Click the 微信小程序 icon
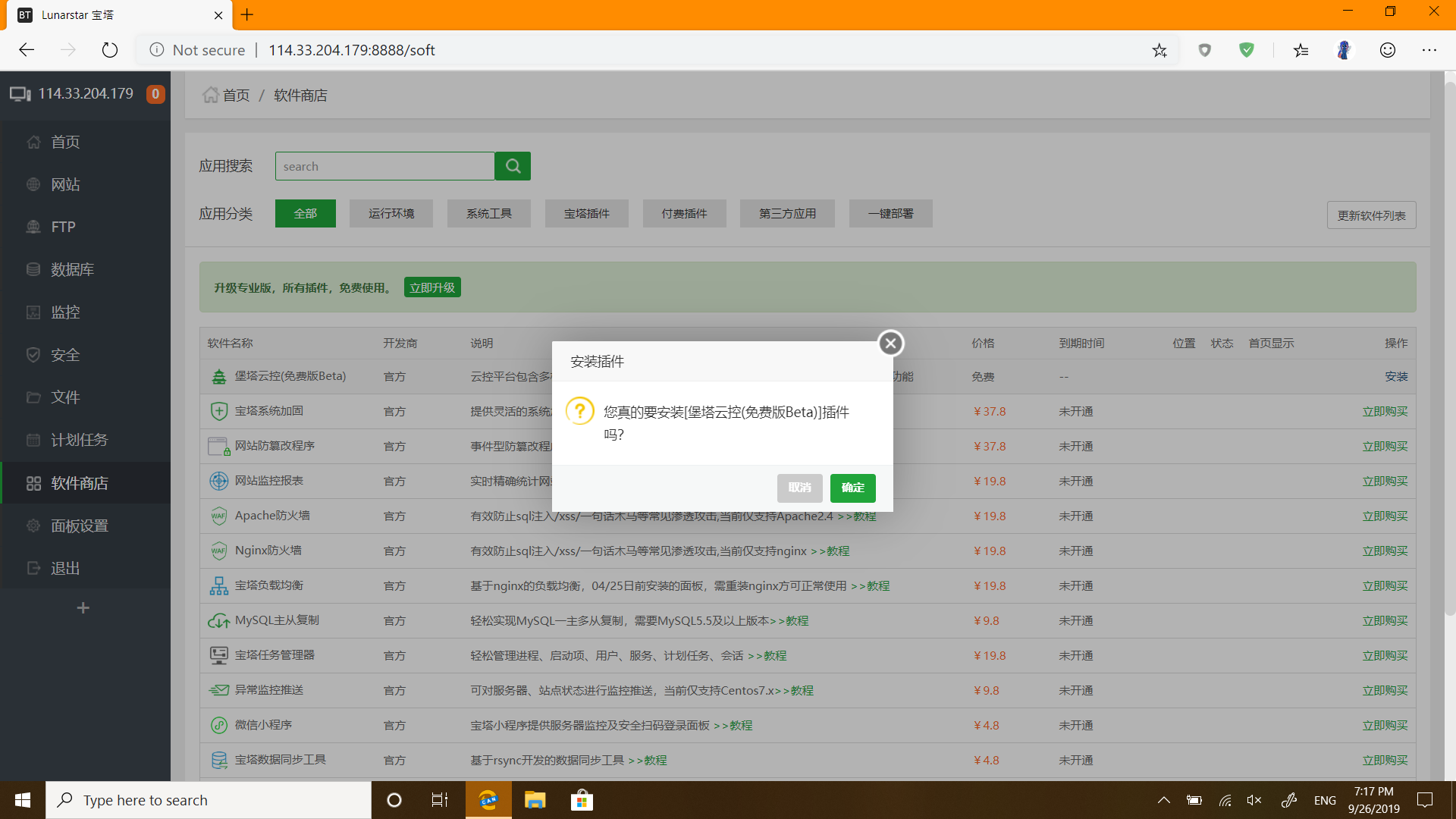 (219, 725)
